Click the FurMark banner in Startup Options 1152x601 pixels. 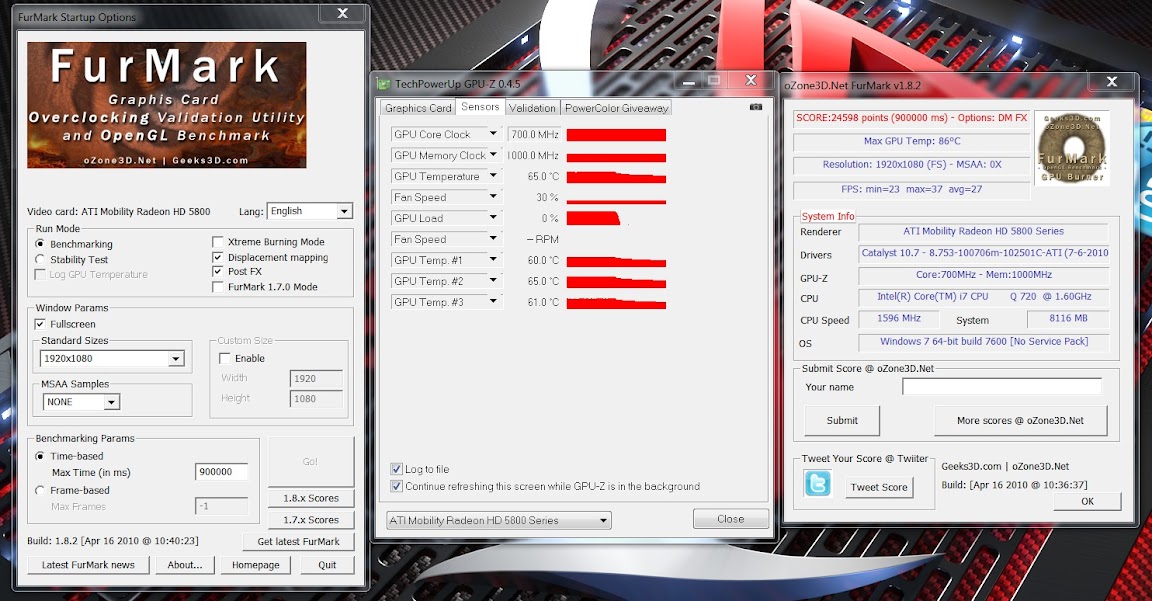pos(167,105)
